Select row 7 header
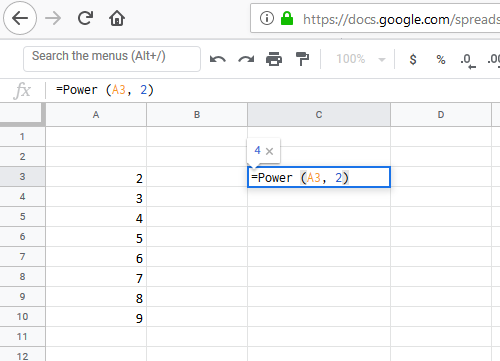 pos(22,257)
